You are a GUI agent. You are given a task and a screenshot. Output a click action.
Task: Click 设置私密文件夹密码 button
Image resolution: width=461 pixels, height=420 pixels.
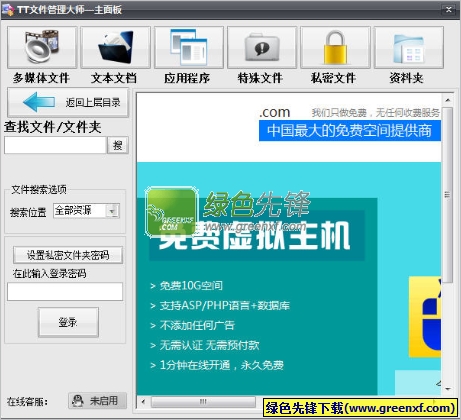coord(68,255)
